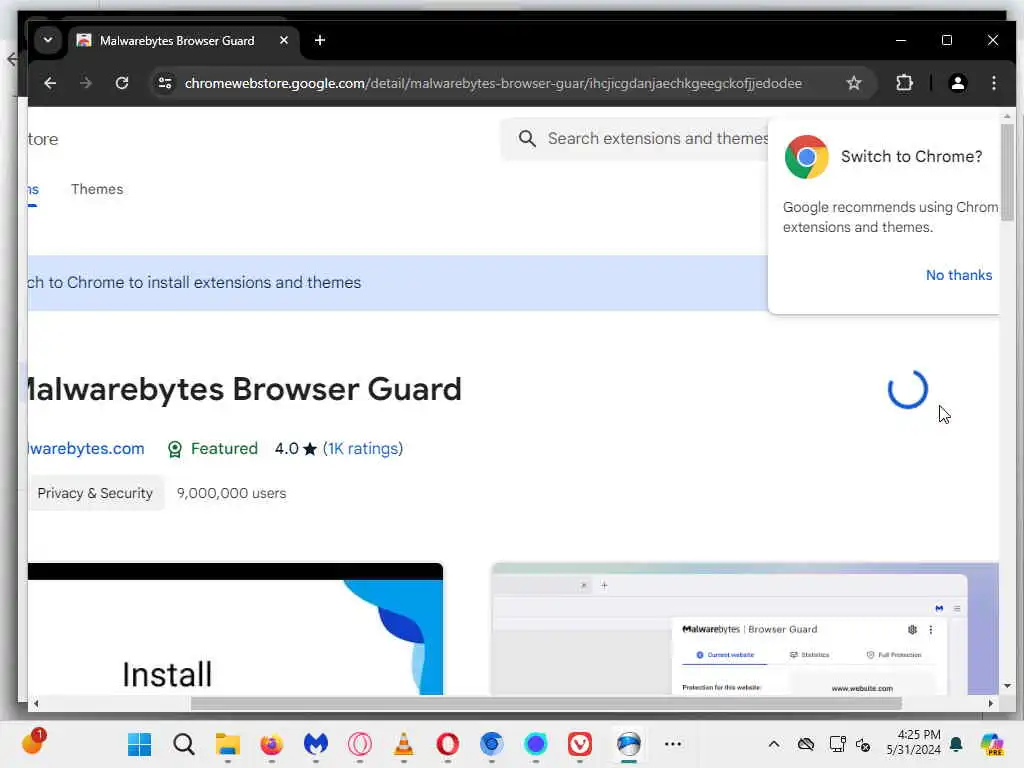
Task: Click the Featured badge
Action: coord(213,449)
